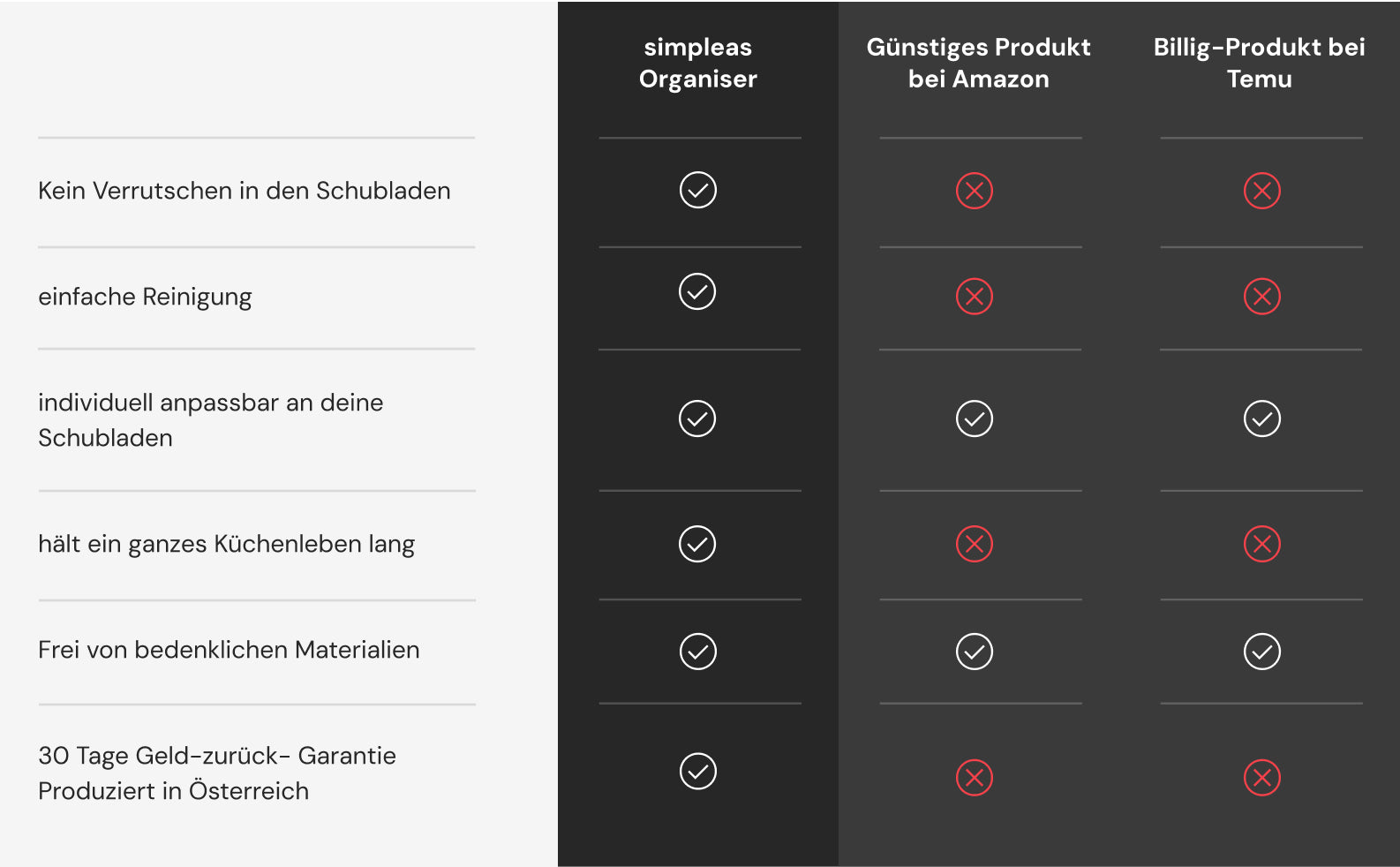Viewport: 1400px width, 867px height.
Task: Click simpleas checkmark for Geld-zurück Garantie row
Action: [x=698, y=771]
